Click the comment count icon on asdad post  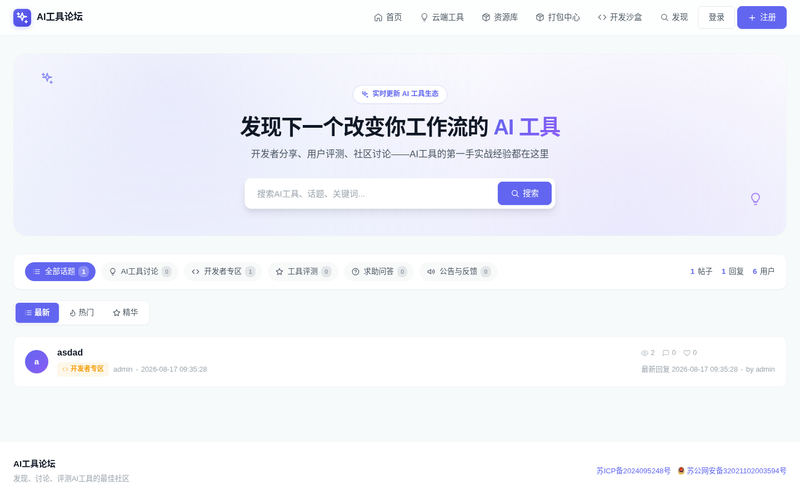tap(665, 353)
